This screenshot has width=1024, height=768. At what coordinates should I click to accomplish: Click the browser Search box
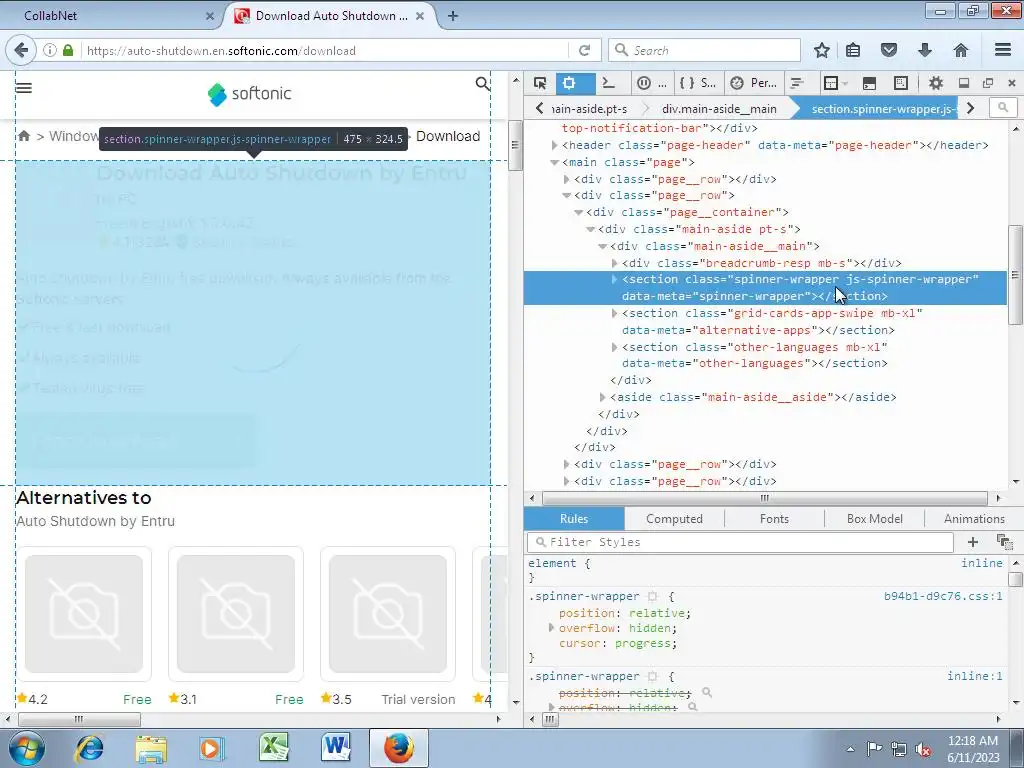[x=705, y=50]
